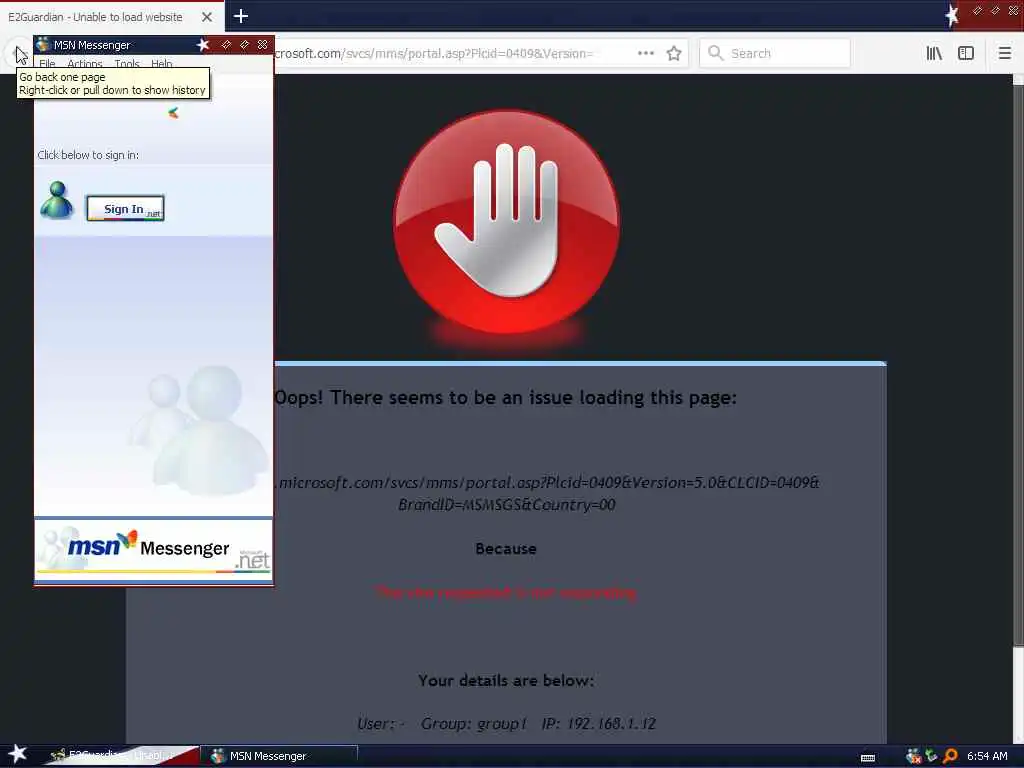The width and height of the screenshot is (1024, 768).
Task: Click the blocked microsoft.com URL text on the page
Action: click(x=547, y=493)
